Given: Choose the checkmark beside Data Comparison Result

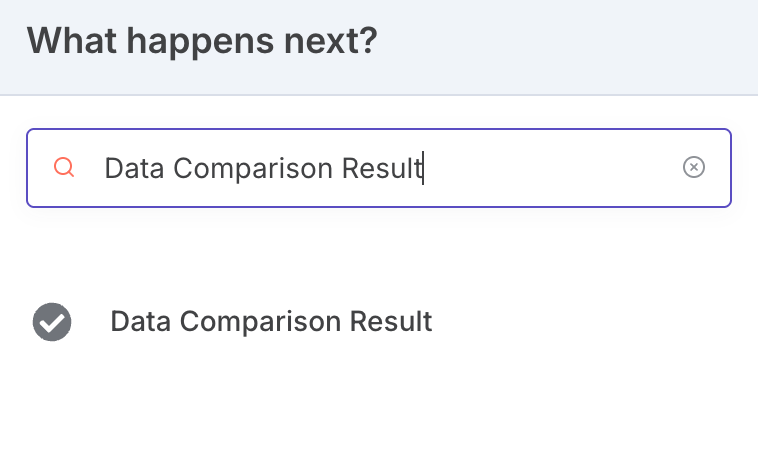Looking at the screenshot, I should [x=52, y=322].
